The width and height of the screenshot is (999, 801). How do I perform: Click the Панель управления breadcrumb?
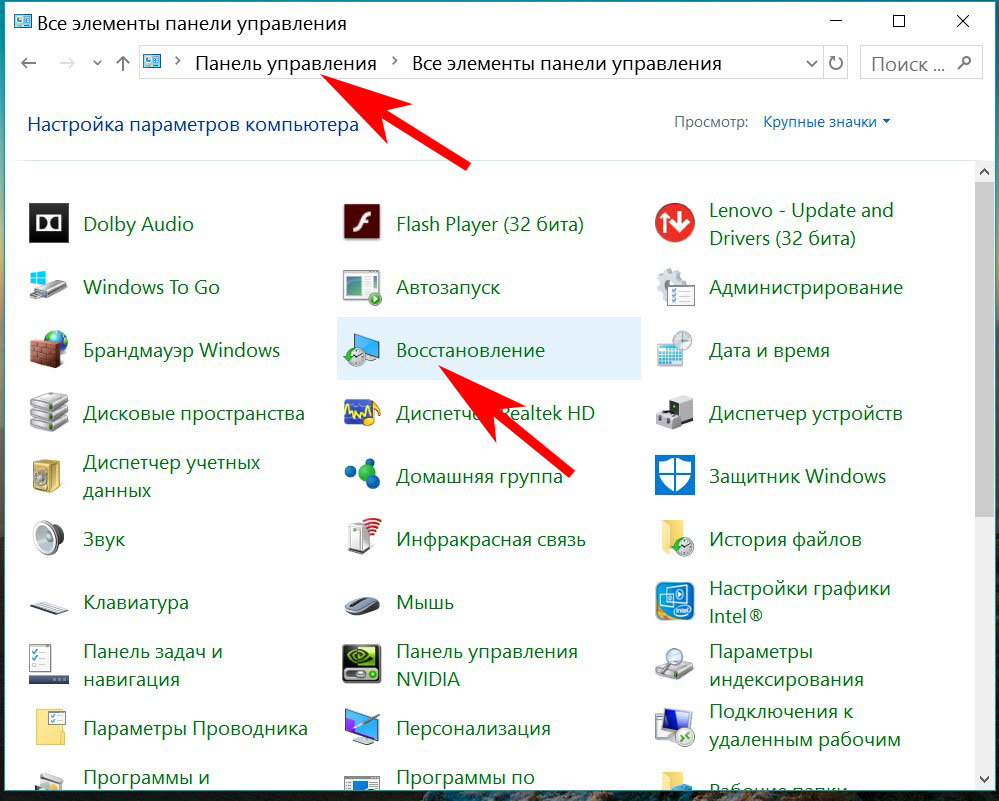[285, 64]
